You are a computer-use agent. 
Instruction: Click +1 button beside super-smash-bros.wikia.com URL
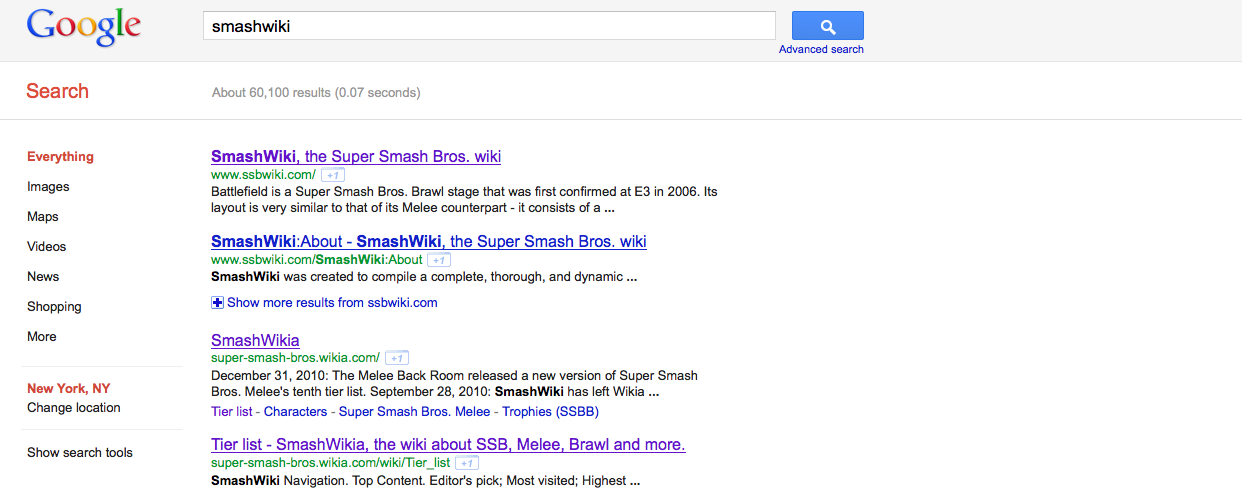pyautogui.click(x=397, y=358)
